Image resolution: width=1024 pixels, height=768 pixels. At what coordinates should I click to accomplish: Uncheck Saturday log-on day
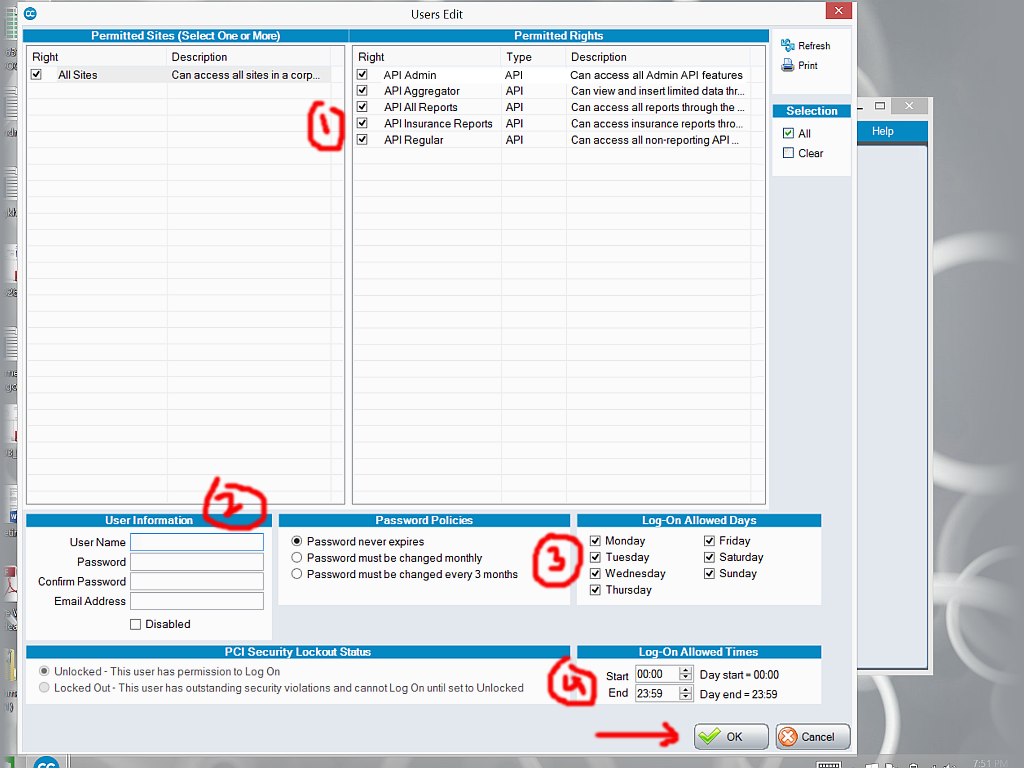pyautogui.click(x=710, y=557)
